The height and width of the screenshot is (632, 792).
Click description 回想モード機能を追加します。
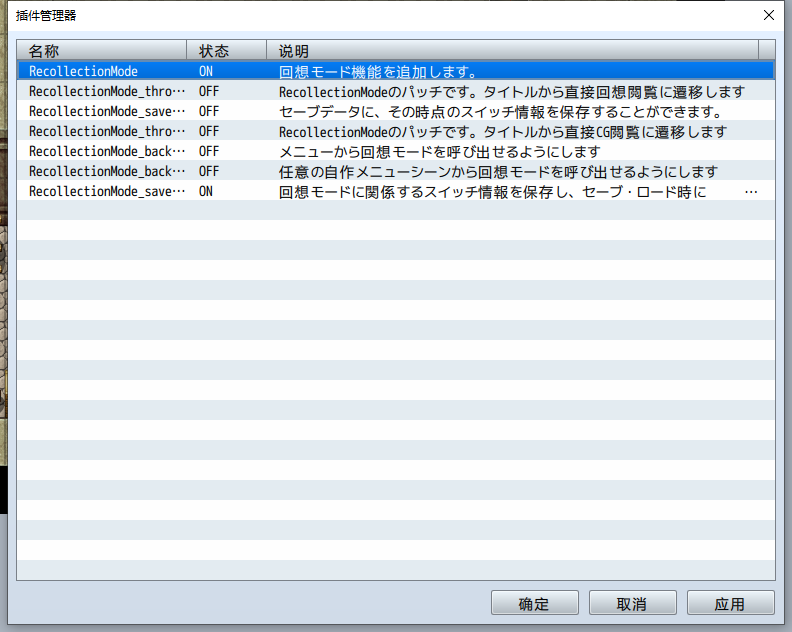tap(377, 72)
